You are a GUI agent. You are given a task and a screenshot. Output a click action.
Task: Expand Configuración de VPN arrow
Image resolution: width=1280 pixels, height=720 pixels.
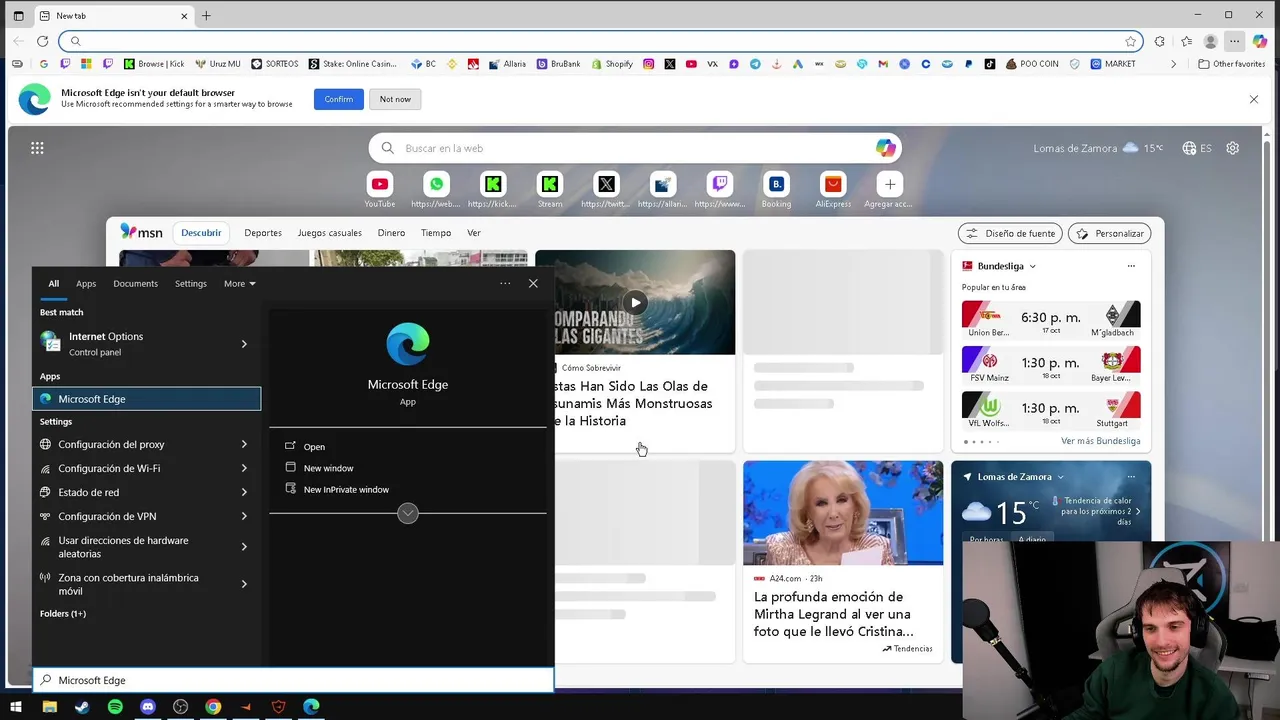pos(244,516)
